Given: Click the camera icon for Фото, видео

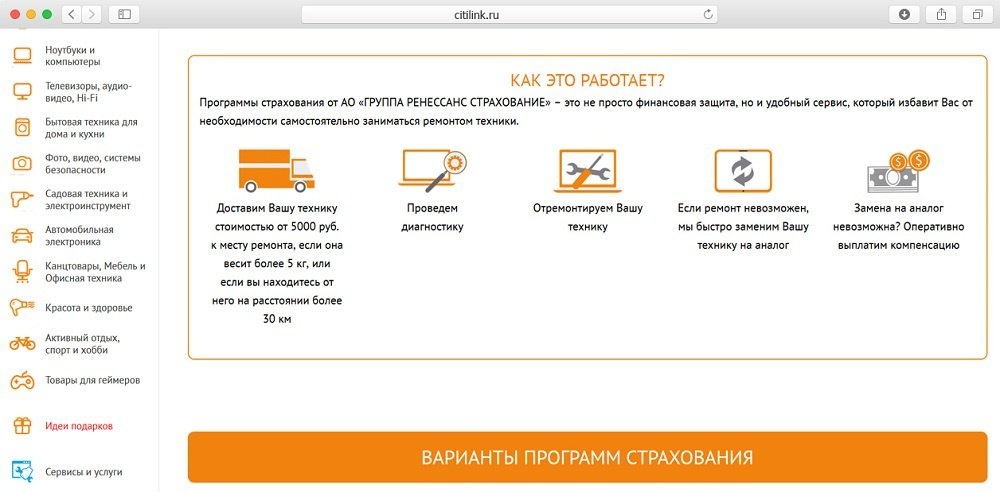Looking at the screenshot, I should (22, 163).
